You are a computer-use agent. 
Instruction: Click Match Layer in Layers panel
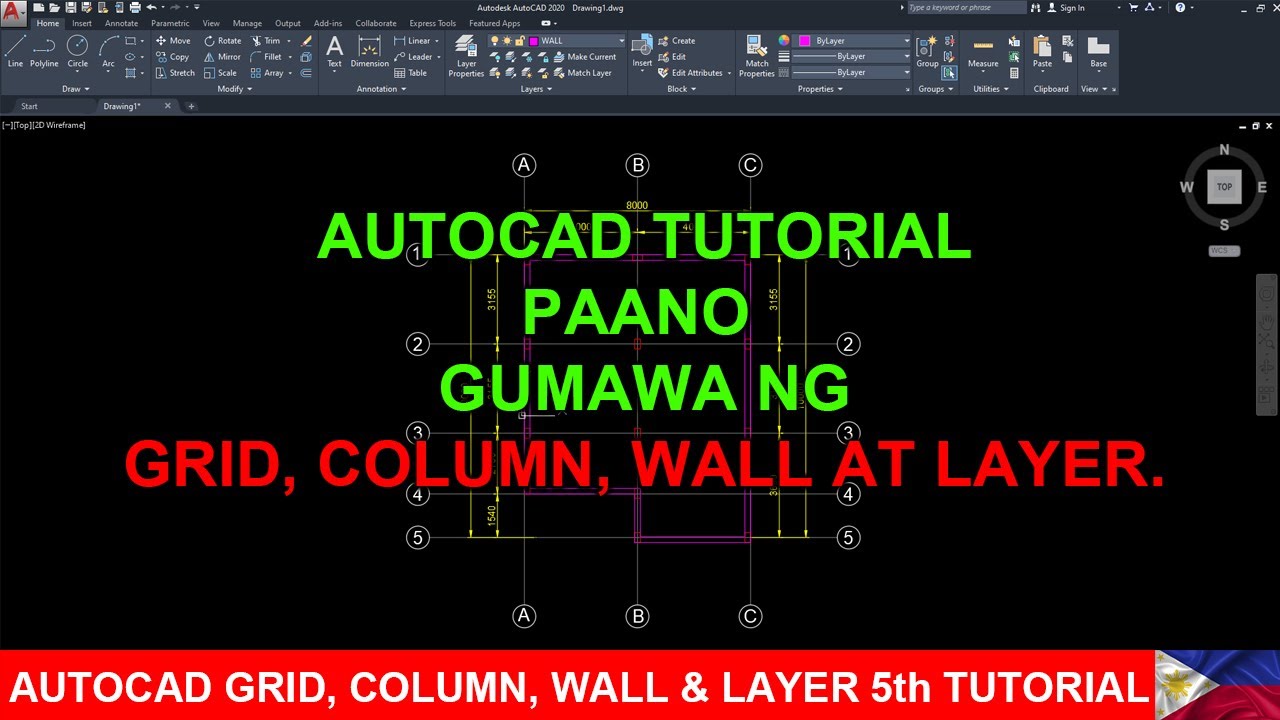tap(582, 73)
